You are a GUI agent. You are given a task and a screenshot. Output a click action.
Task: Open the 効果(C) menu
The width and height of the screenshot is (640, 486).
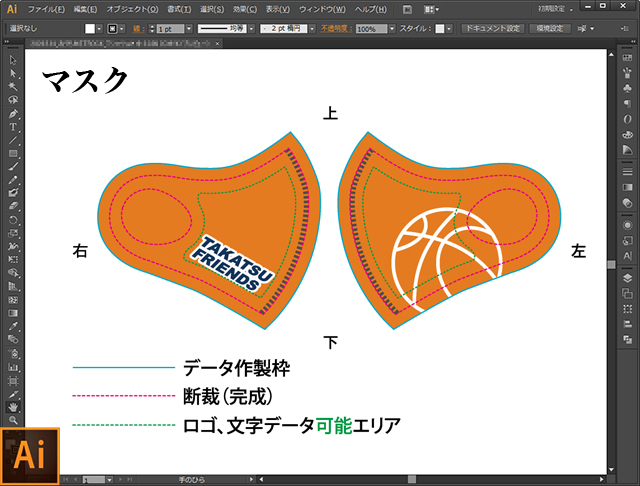click(245, 9)
